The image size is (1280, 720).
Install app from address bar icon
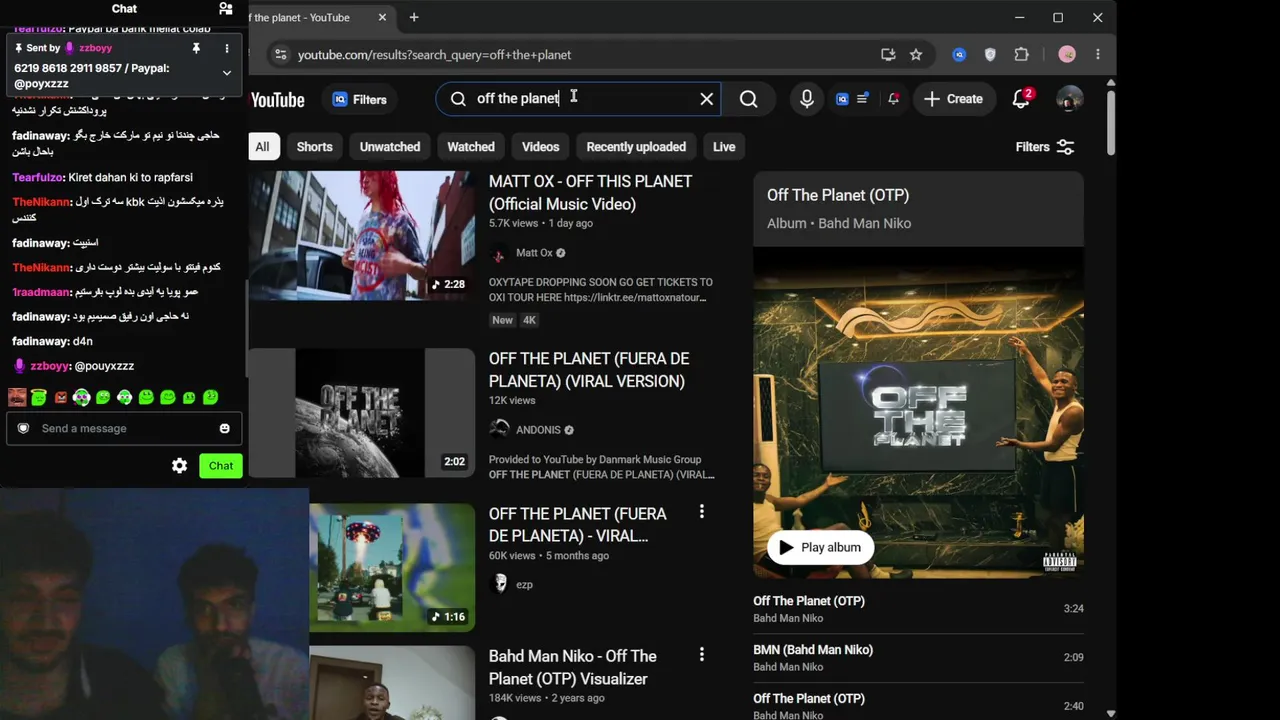tap(888, 55)
